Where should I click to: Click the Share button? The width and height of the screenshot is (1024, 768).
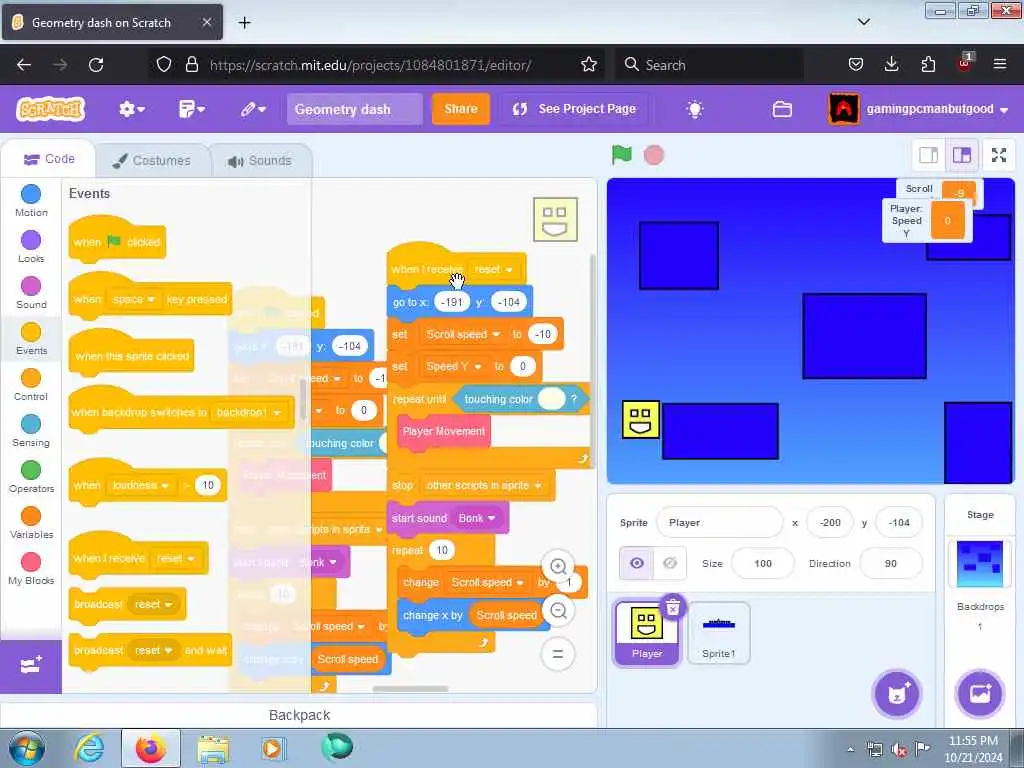pyautogui.click(x=460, y=109)
